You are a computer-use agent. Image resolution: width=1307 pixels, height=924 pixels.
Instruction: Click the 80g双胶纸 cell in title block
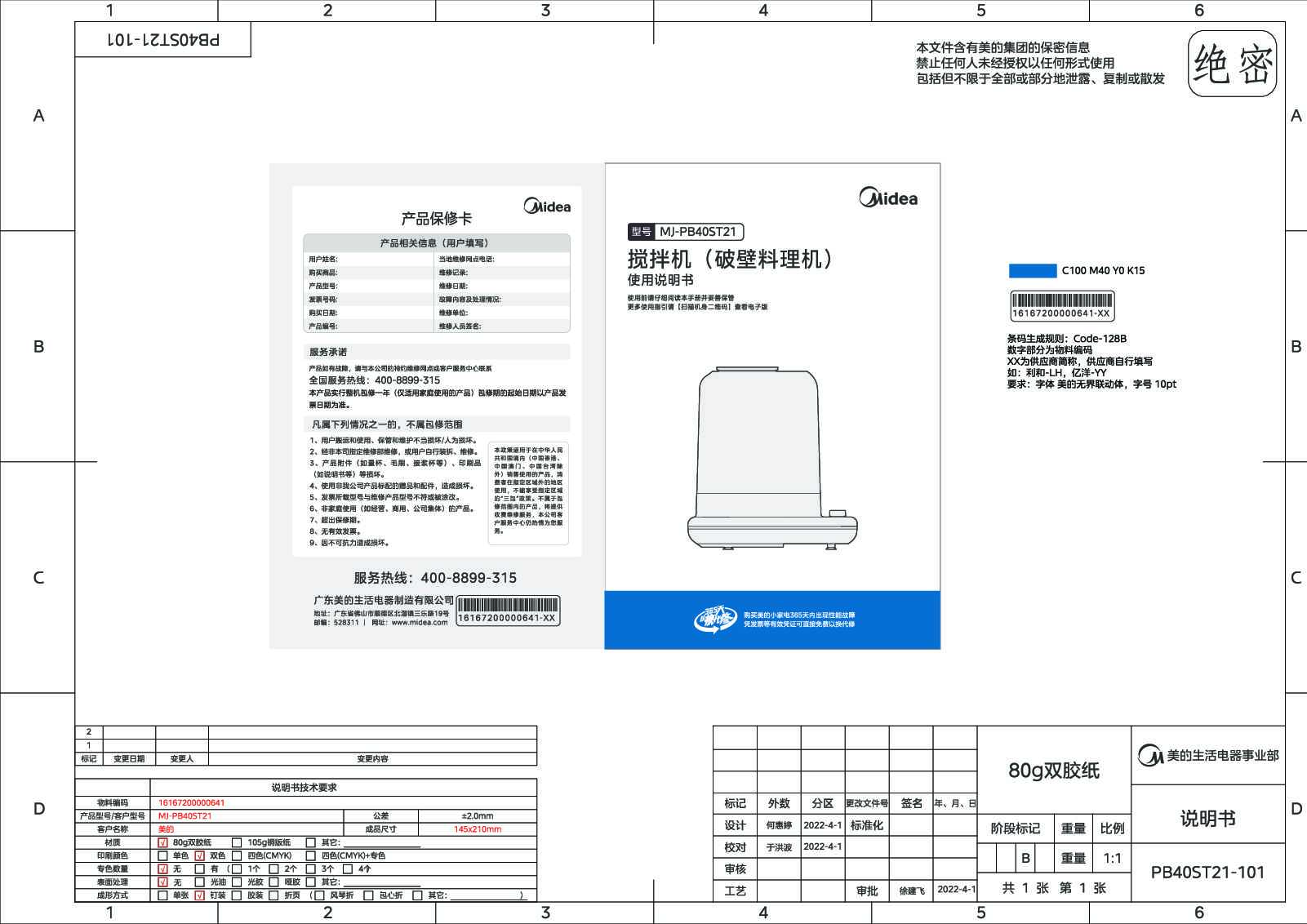(x=1054, y=770)
